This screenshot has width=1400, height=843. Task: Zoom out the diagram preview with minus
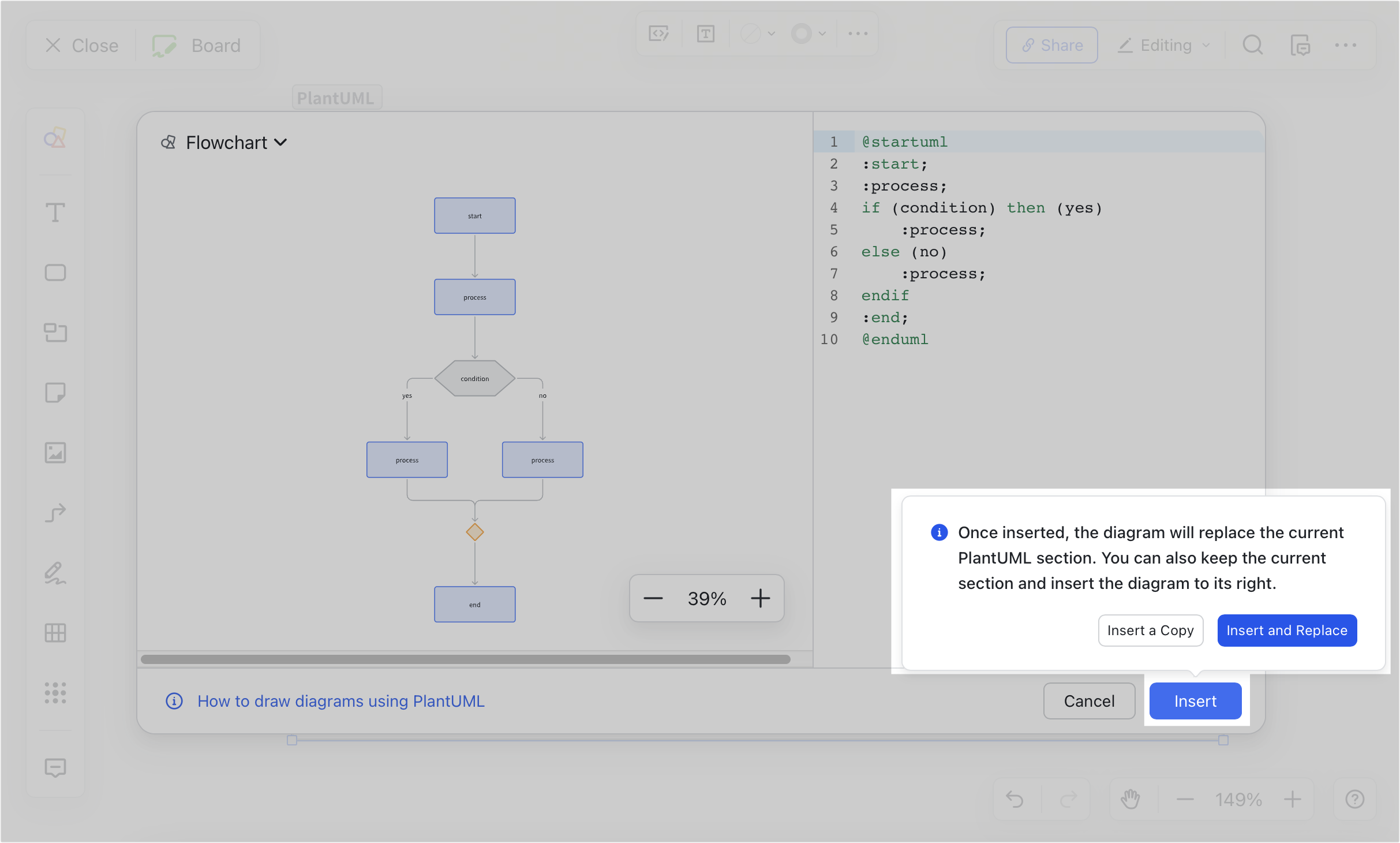tap(653, 598)
